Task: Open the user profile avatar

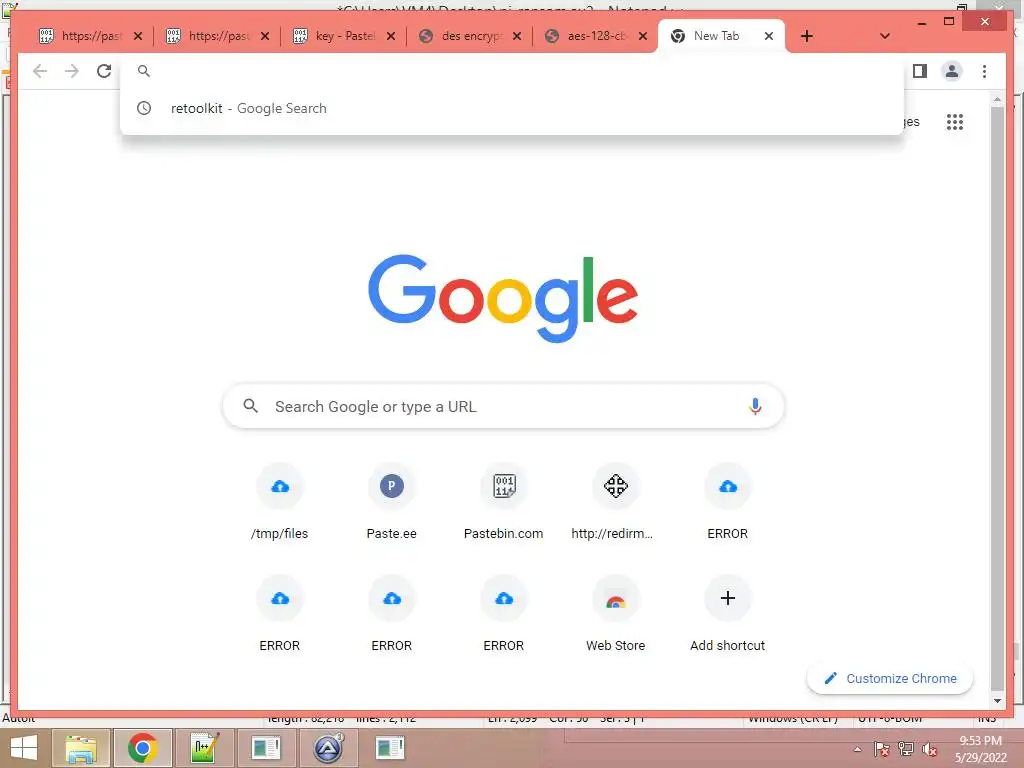Action: [x=952, y=71]
